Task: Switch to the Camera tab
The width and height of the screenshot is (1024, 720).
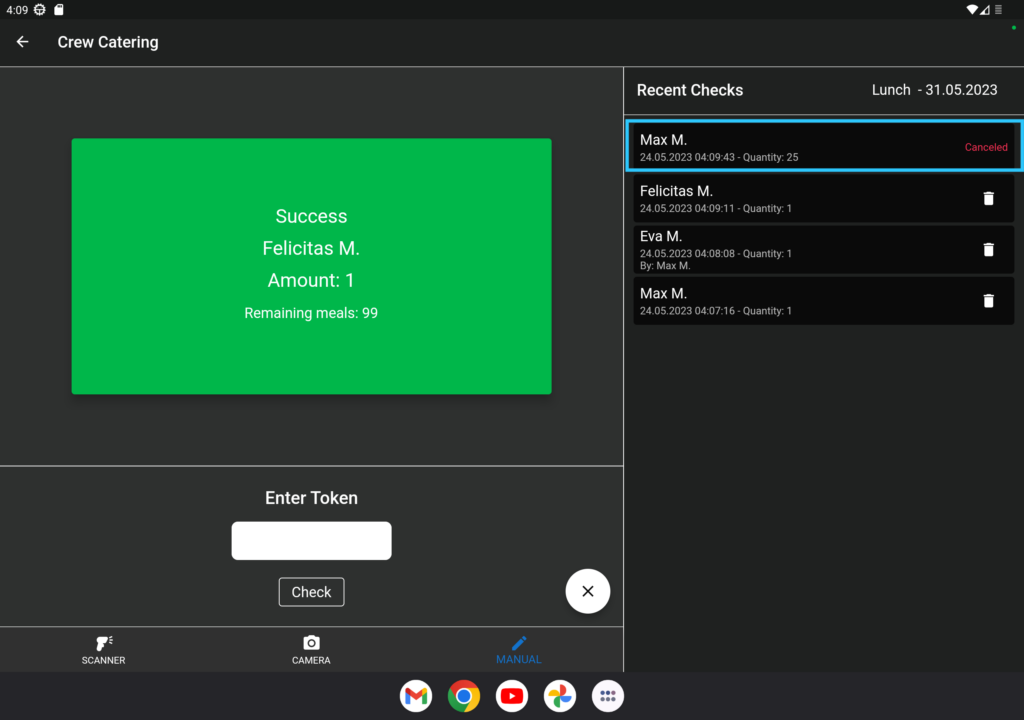Action: click(x=311, y=650)
